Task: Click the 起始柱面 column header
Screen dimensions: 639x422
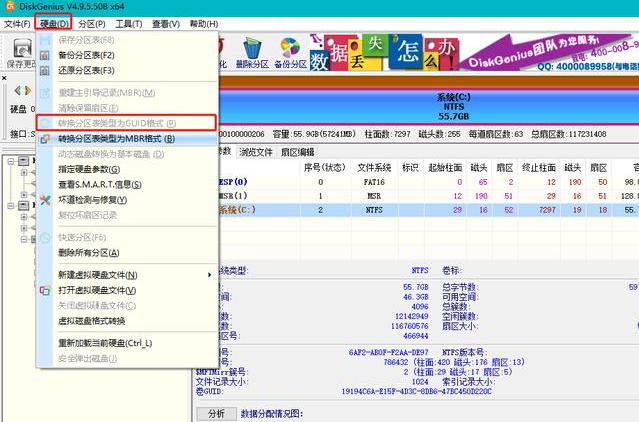Action: coord(445,167)
